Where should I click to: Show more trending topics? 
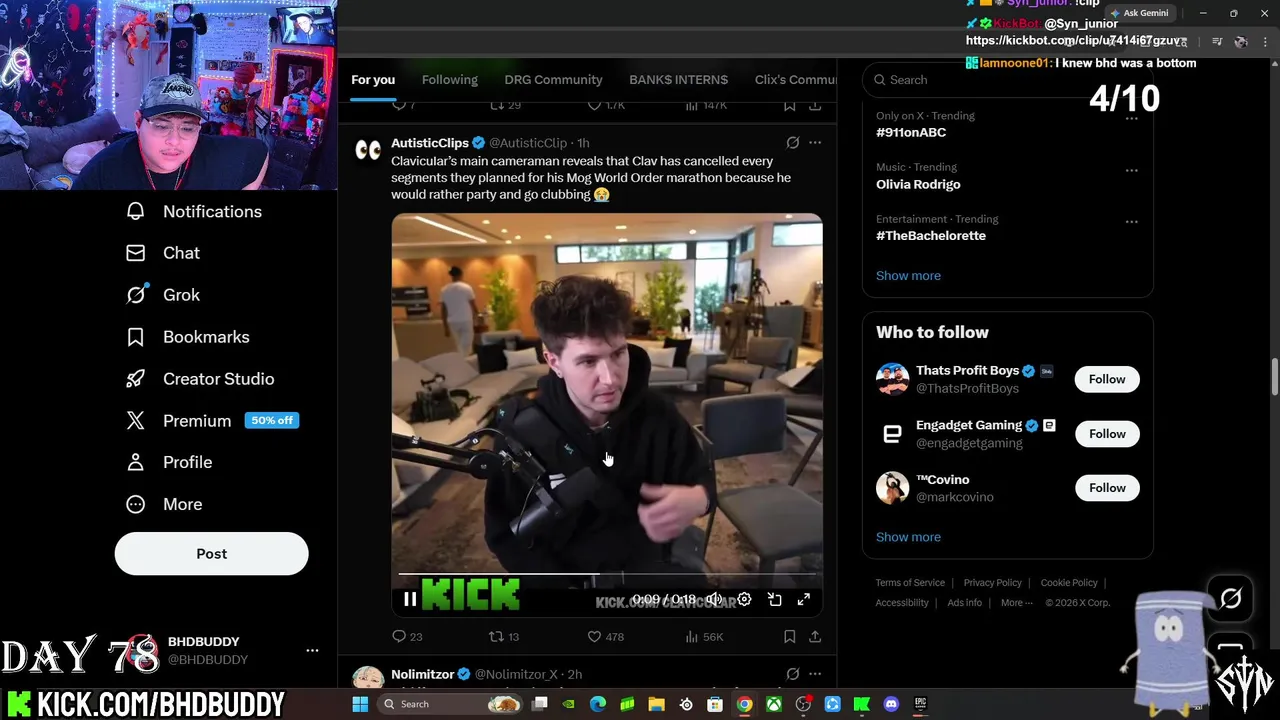click(x=908, y=276)
